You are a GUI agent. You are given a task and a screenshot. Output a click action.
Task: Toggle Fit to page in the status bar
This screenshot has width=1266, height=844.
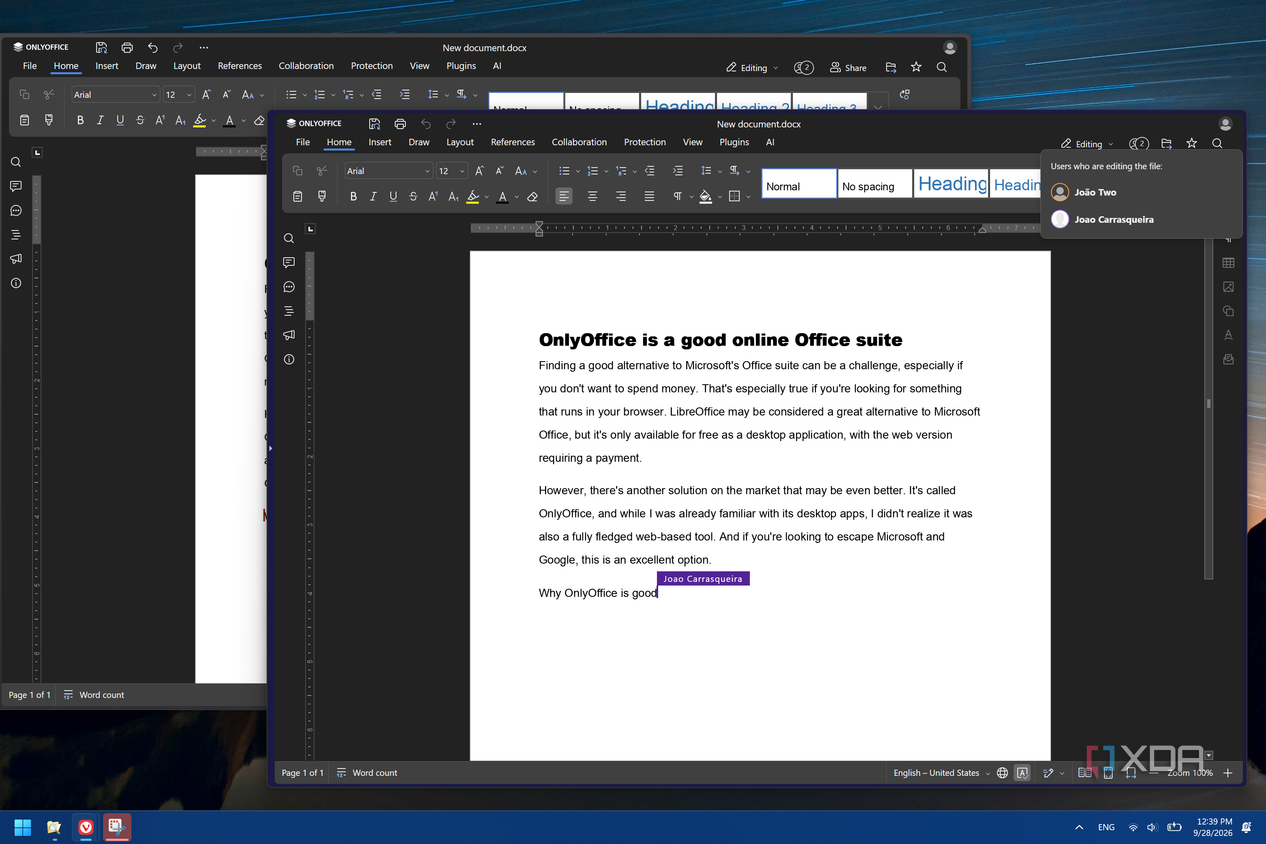1108,773
